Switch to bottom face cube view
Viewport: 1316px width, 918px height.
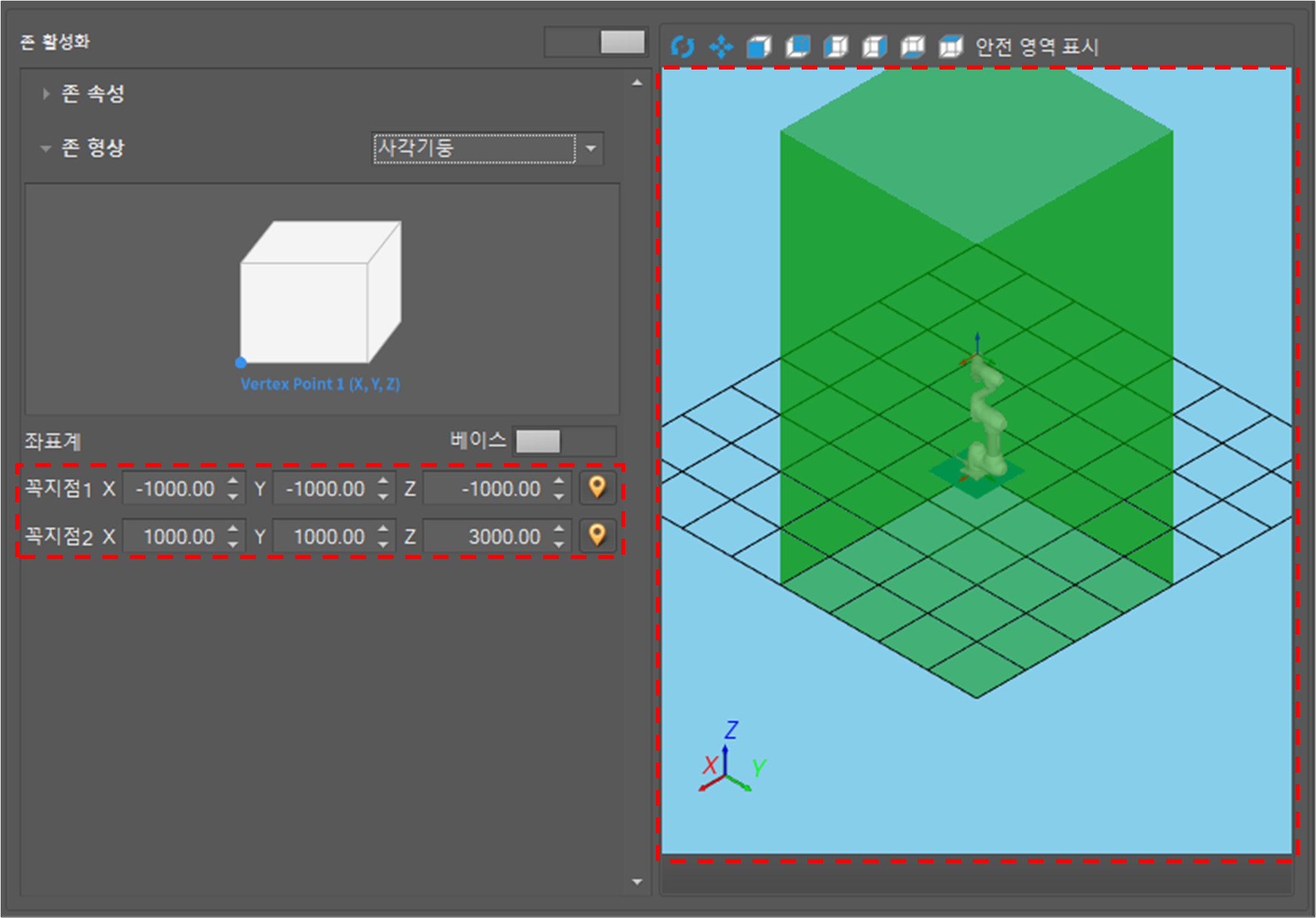click(x=913, y=47)
